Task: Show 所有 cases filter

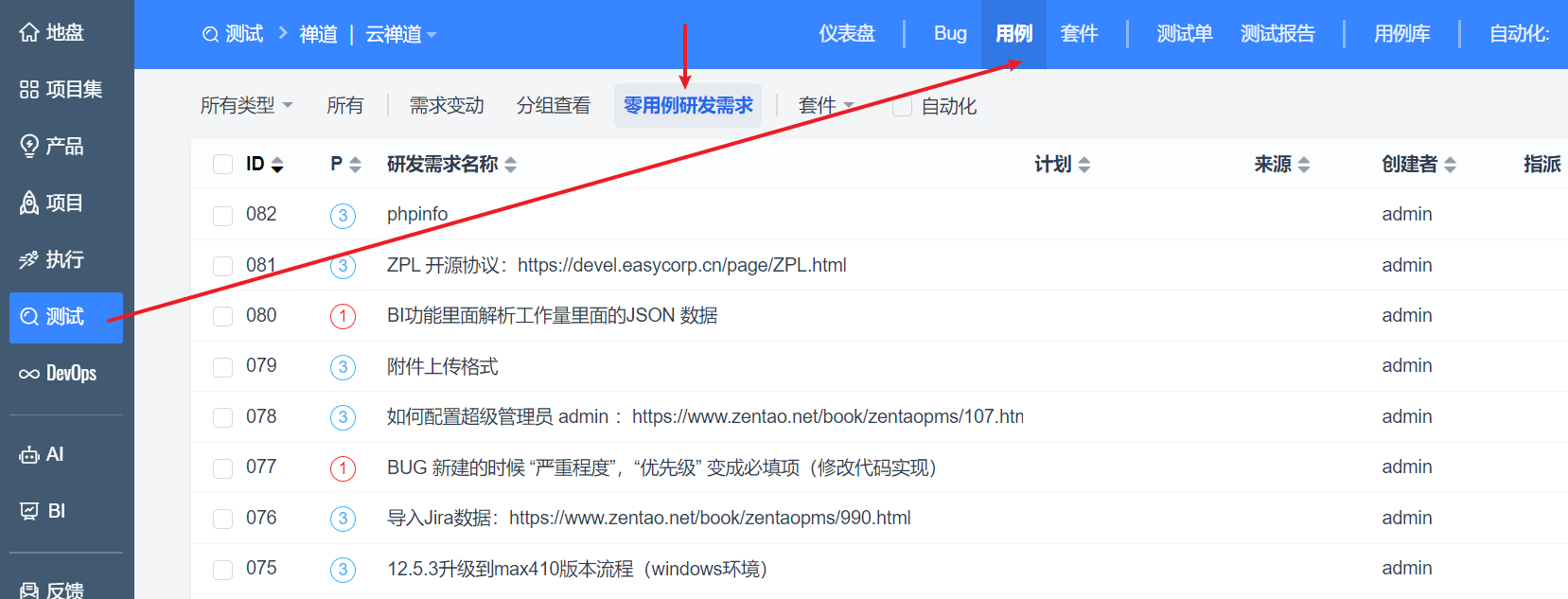Action: click(345, 105)
